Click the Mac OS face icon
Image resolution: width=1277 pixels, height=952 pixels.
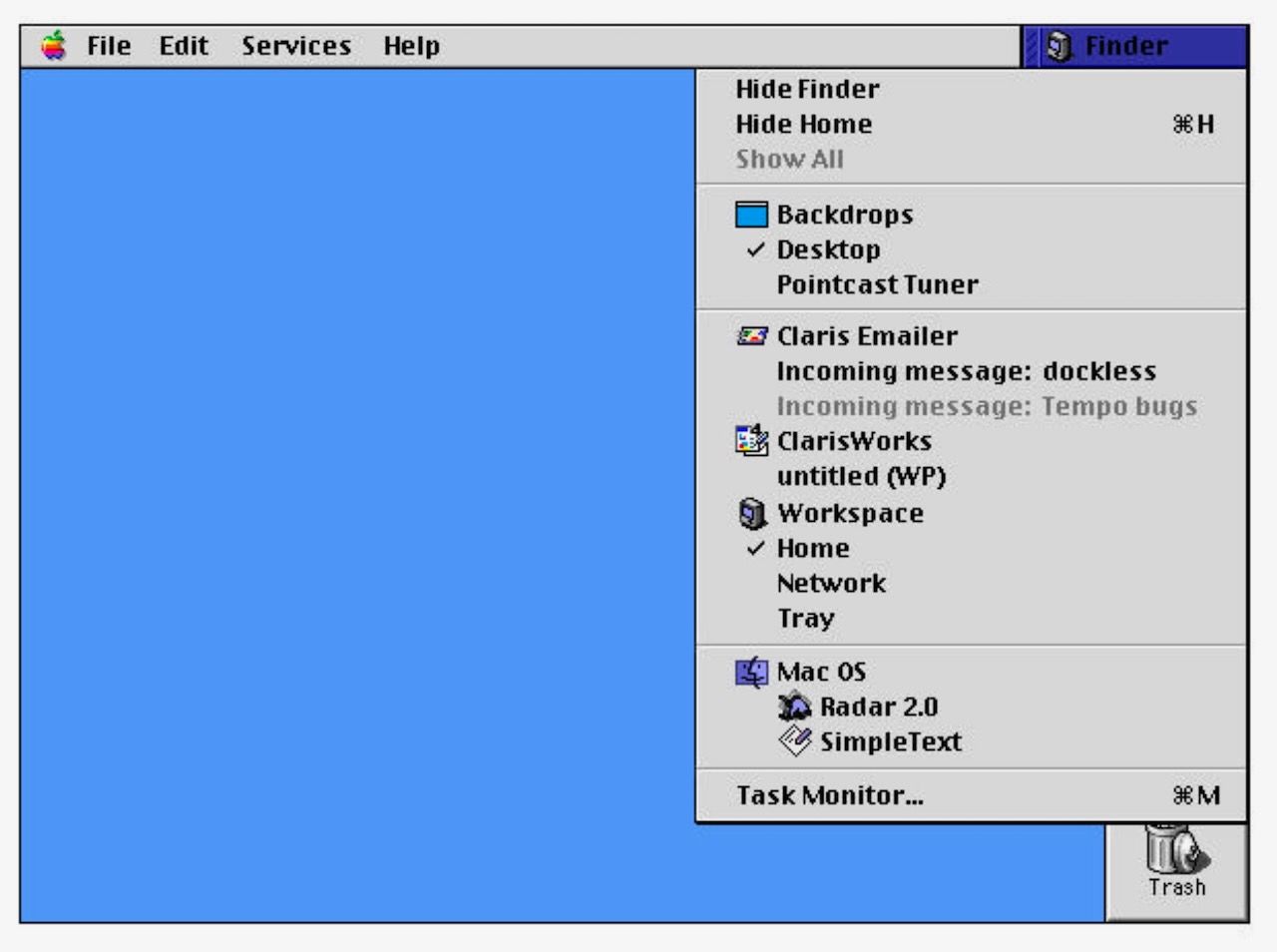(751, 672)
